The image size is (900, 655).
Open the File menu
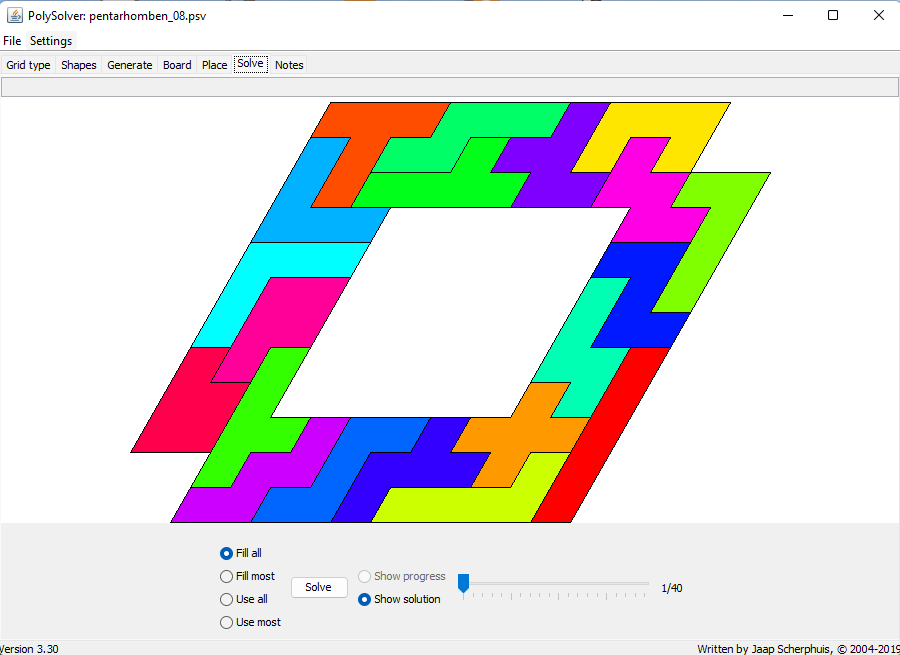pyautogui.click(x=12, y=41)
